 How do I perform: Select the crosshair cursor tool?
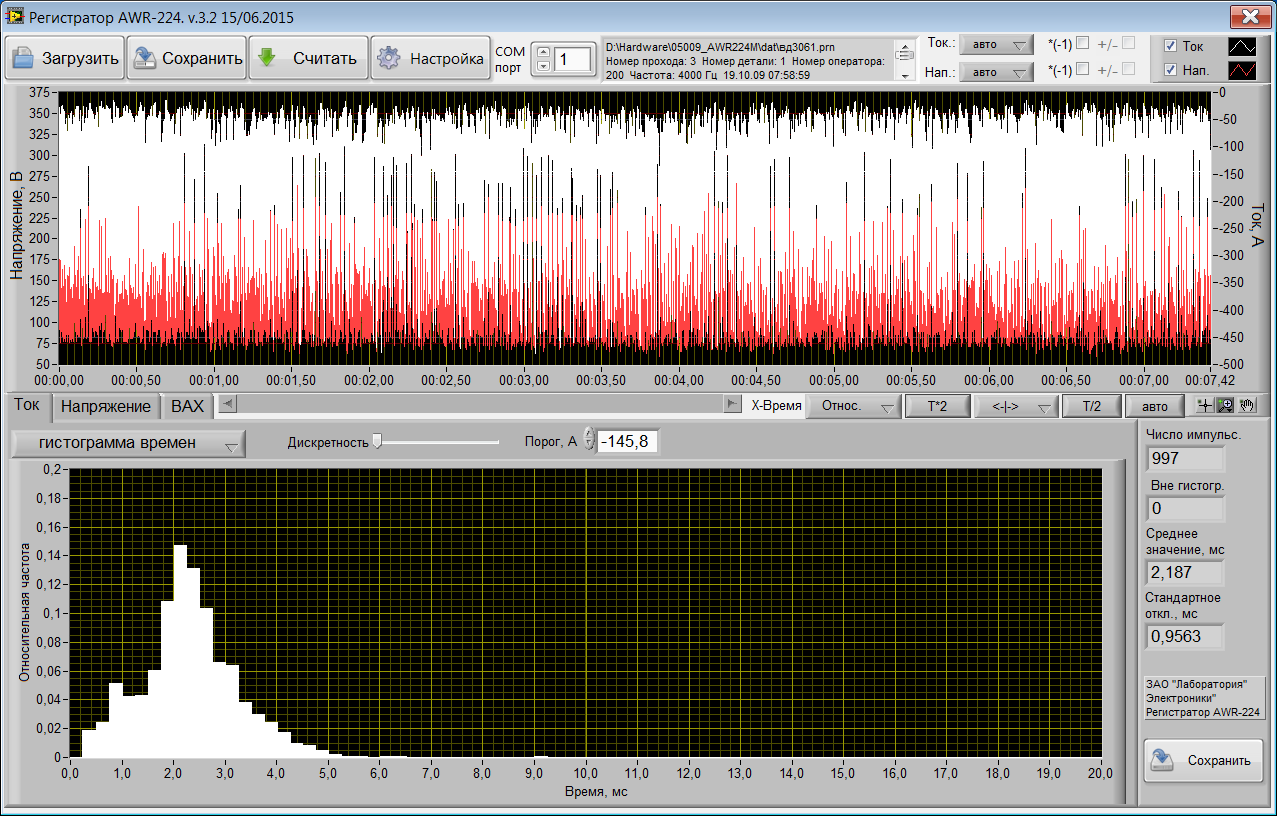[1206, 406]
